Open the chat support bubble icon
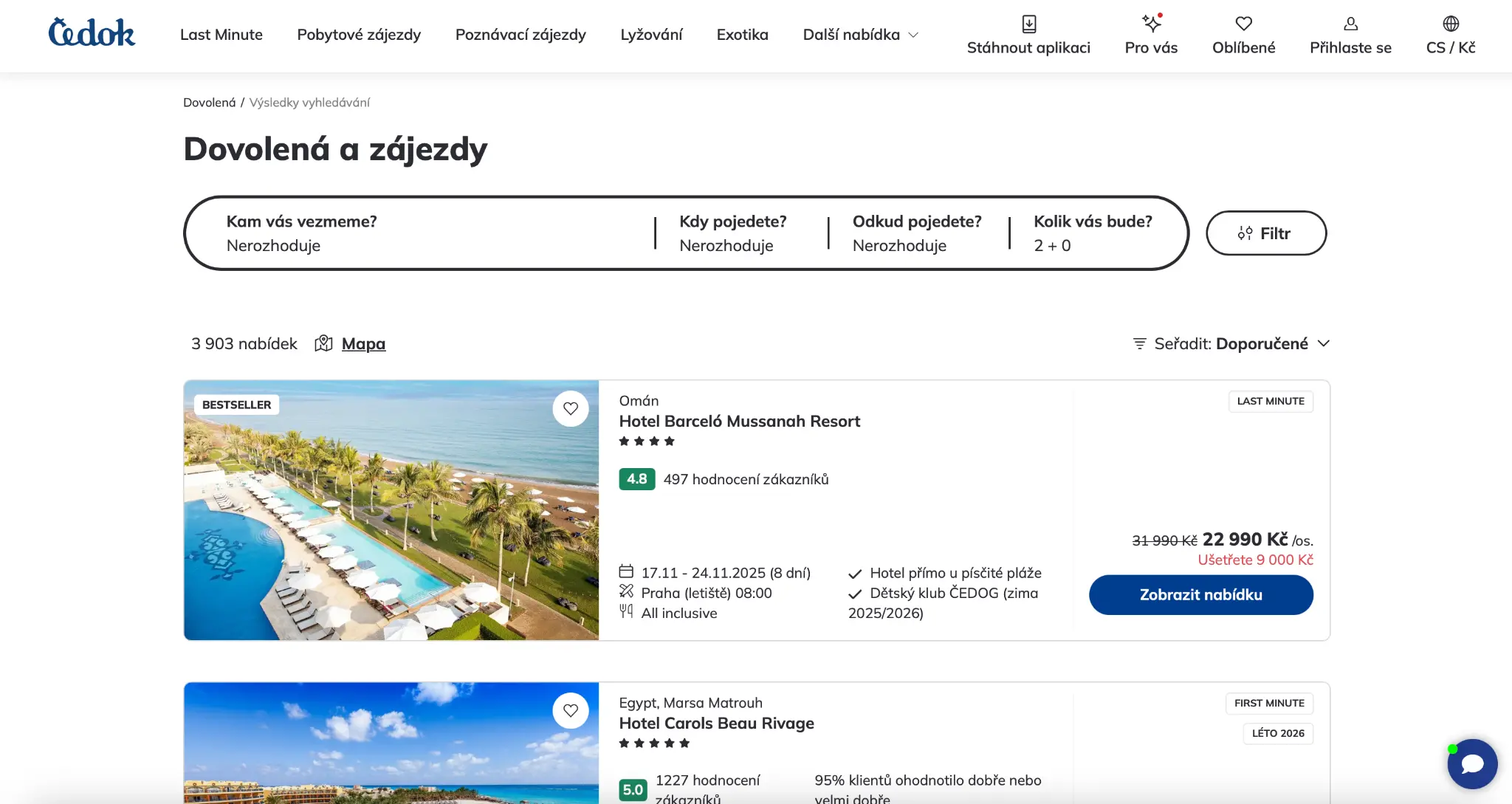The height and width of the screenshot is (804, 1512). tap(1471, 764)
